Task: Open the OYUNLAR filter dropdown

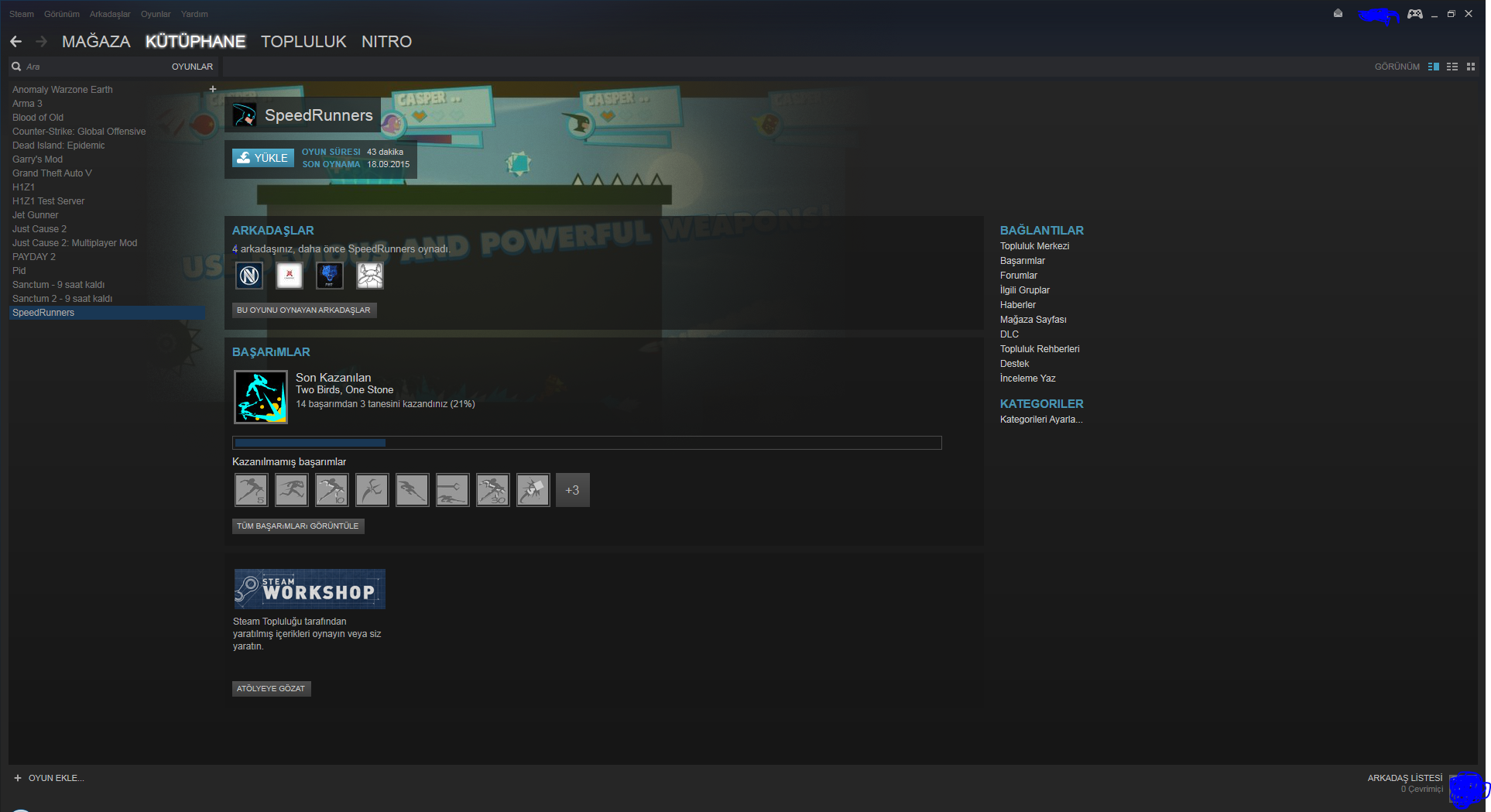Action: [x=192, y=67]
